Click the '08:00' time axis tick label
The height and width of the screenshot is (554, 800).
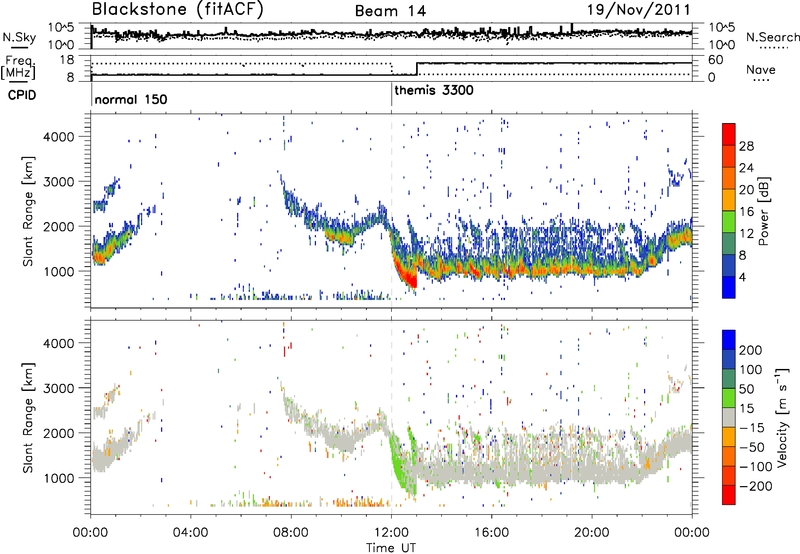(x=291, y=533)
